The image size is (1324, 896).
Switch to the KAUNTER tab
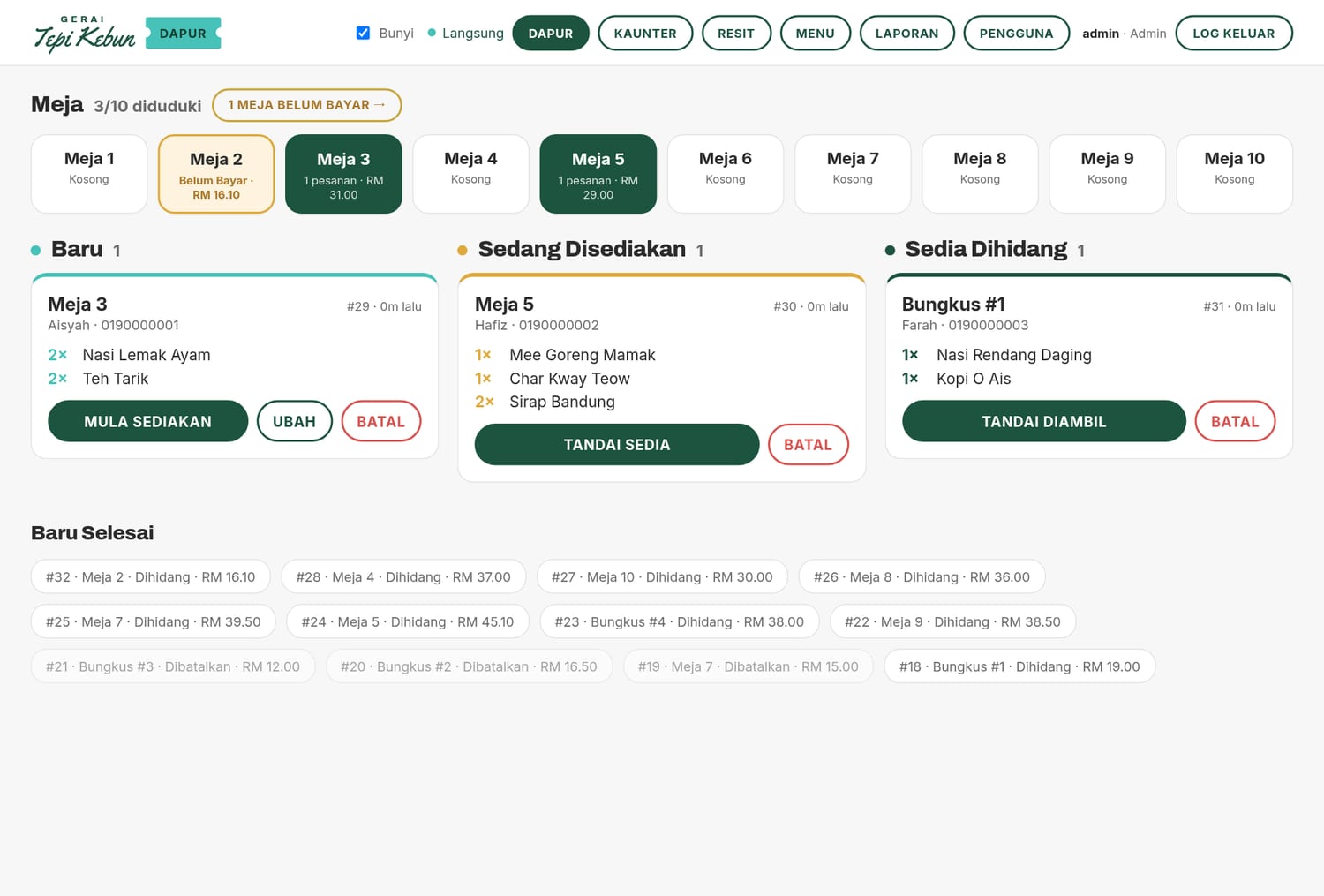(645, 34)
